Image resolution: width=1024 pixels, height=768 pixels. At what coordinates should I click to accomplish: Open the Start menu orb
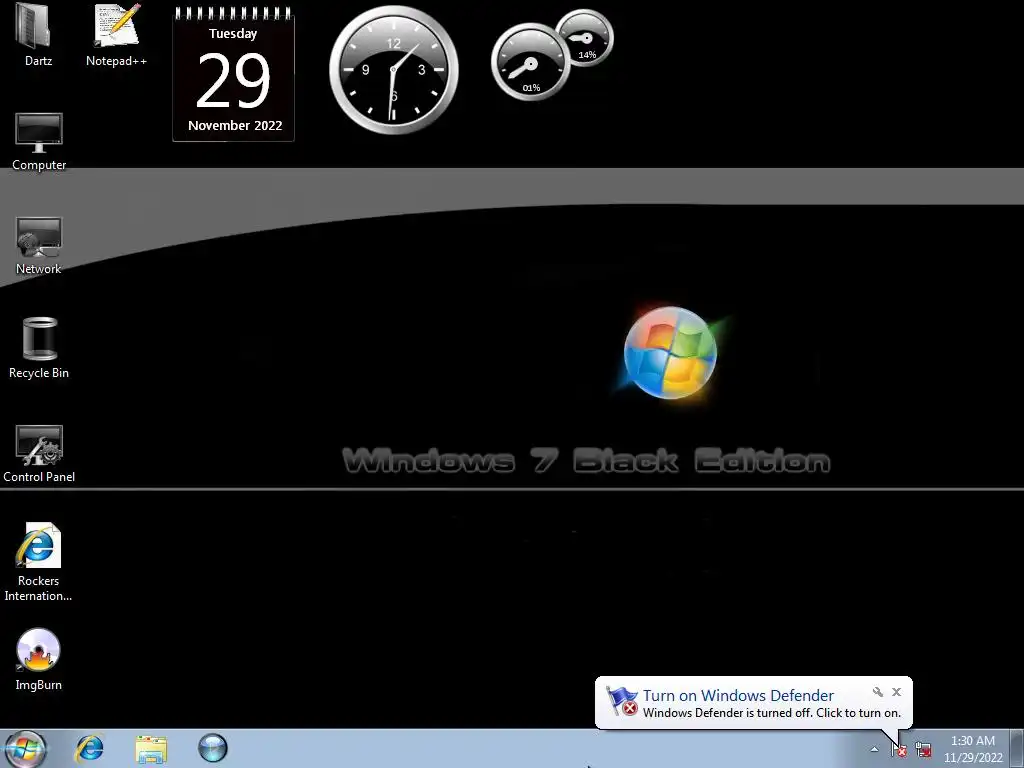click(26, 748)
